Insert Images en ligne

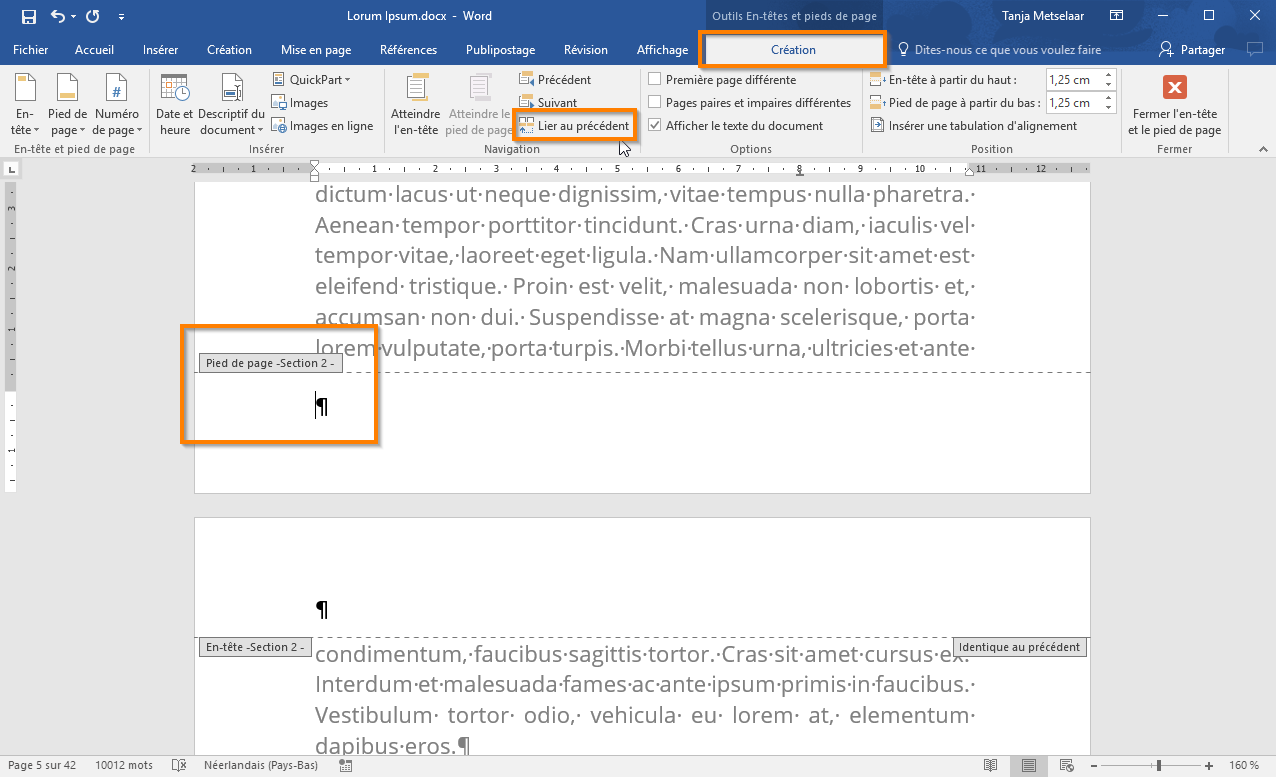322,126
